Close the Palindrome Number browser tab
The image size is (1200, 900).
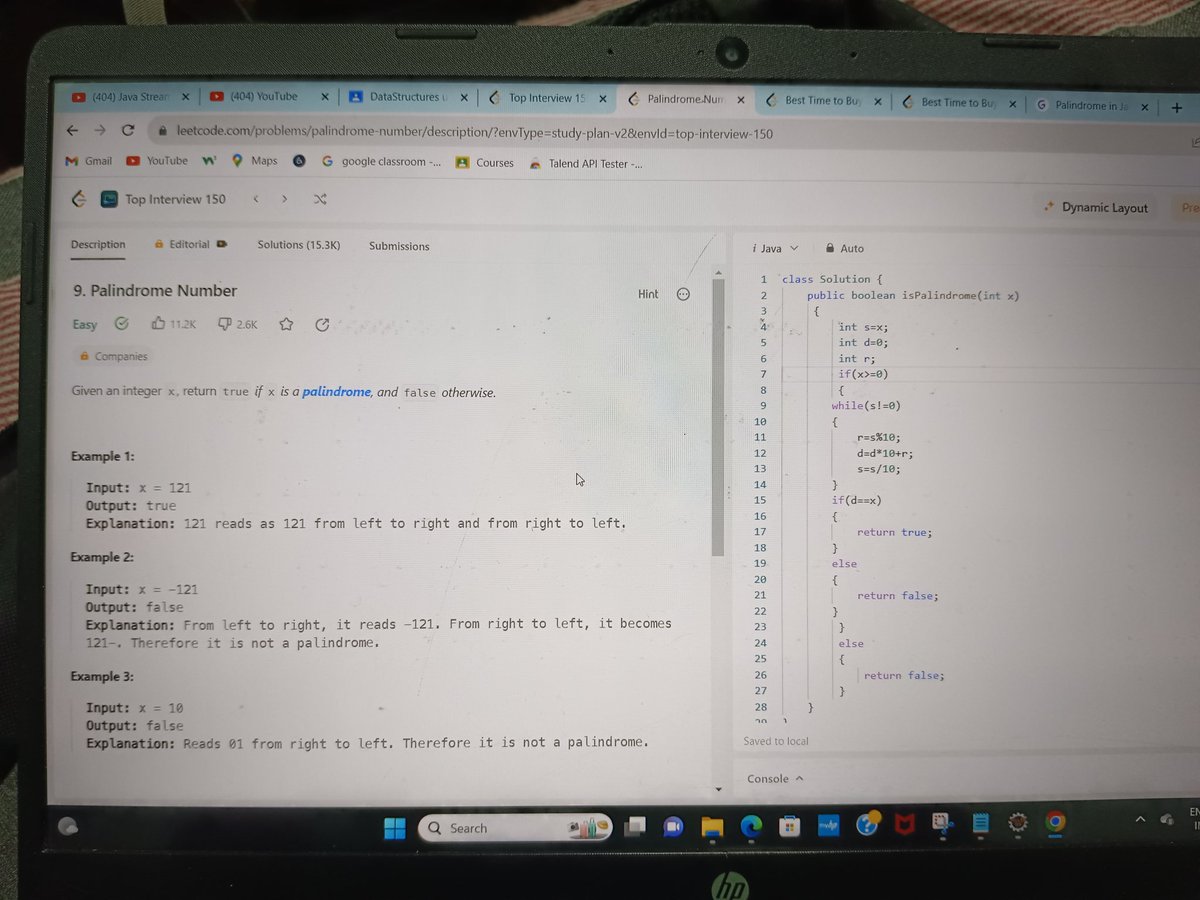[740, 100]
